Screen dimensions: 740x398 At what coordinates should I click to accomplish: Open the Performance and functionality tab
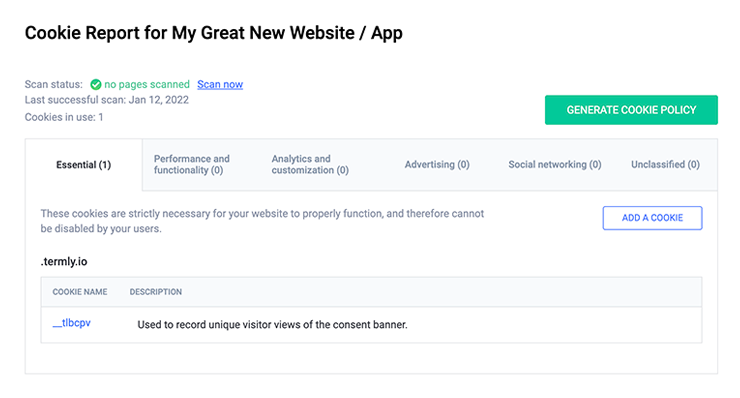tap(192, 164)
